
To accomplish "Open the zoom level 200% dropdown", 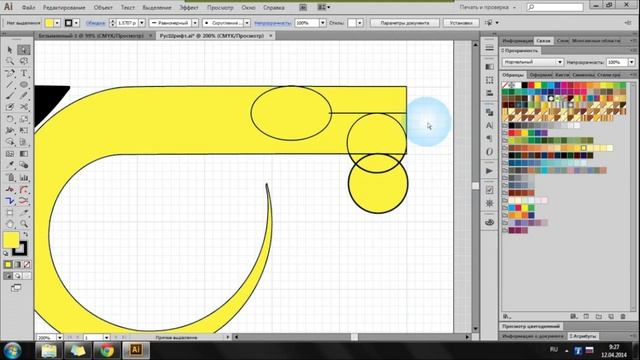I will click(60, 338).
